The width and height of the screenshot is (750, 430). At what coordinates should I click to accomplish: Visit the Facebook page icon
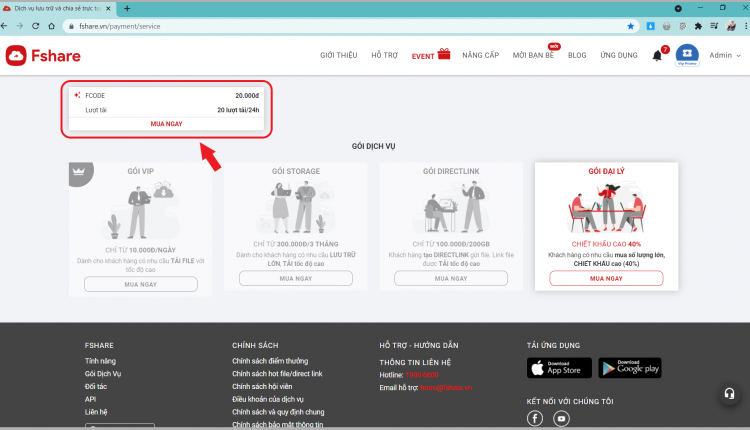pyautogui.click(x=535, y=419)
